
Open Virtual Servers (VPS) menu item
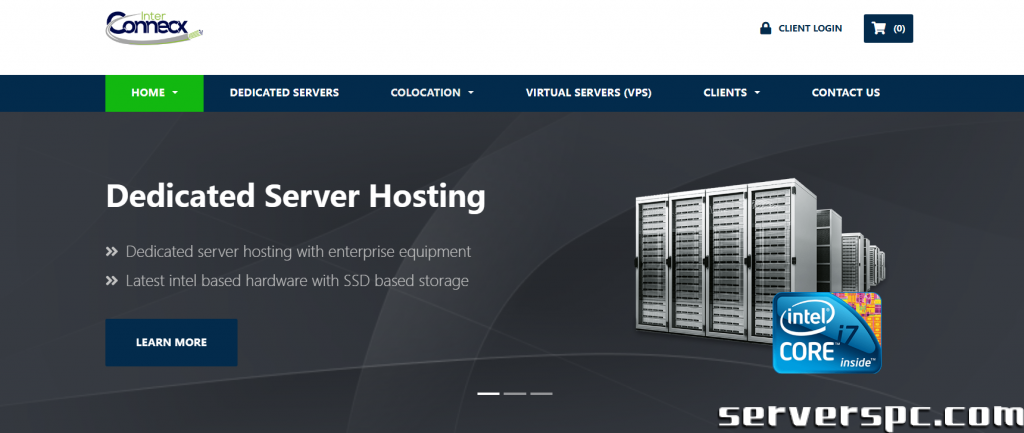click(x=588, y=93)
